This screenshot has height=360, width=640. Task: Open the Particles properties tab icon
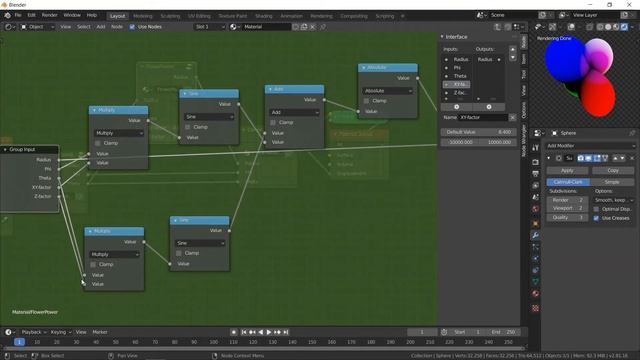click(536, 247)
